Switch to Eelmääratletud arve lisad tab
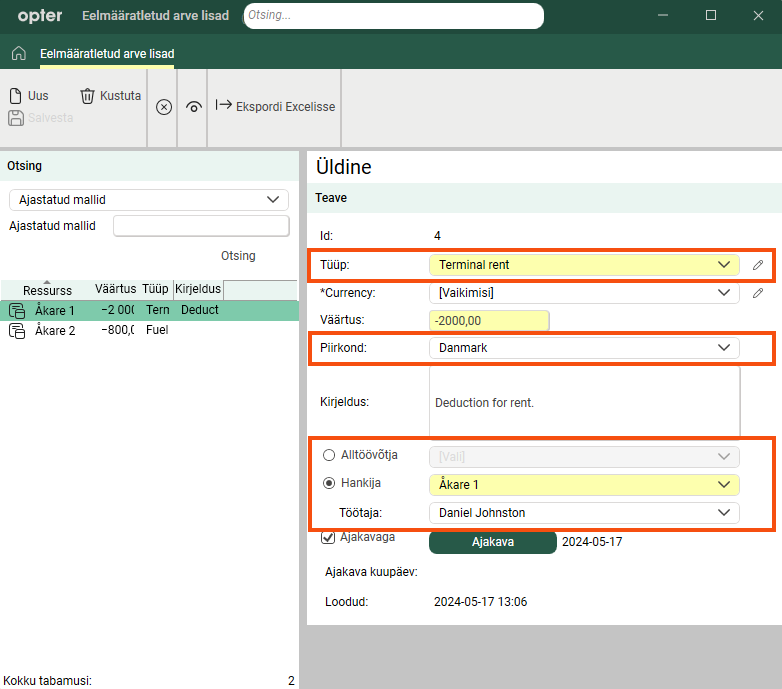 pos(107,53)
